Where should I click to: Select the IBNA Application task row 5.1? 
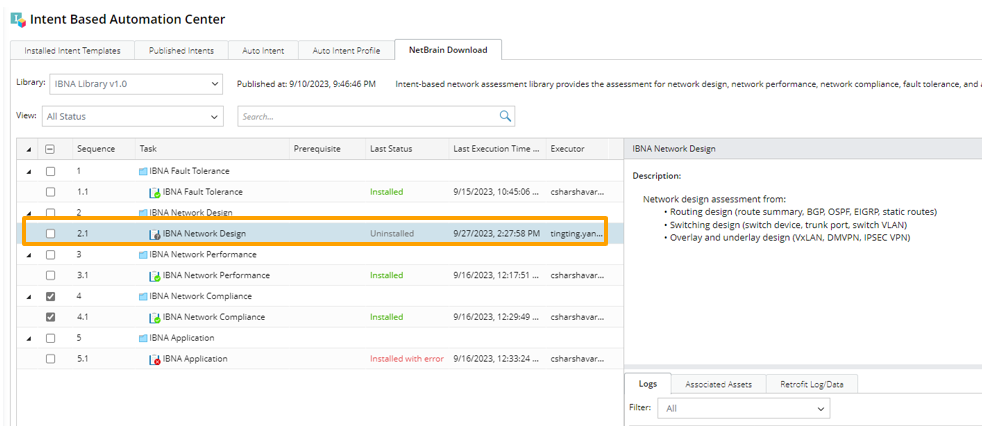point(320,359)
